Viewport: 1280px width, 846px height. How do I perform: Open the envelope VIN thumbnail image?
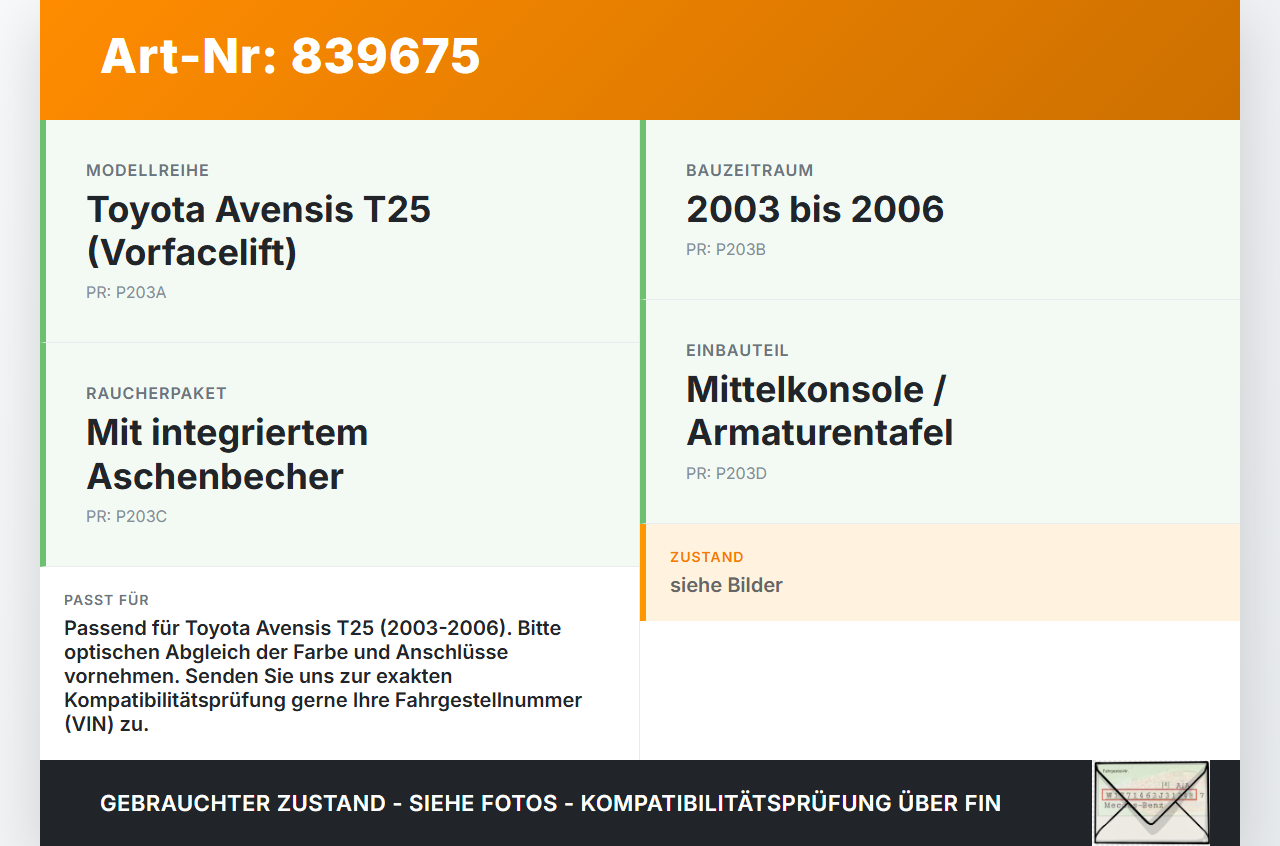pos(1151,803)
